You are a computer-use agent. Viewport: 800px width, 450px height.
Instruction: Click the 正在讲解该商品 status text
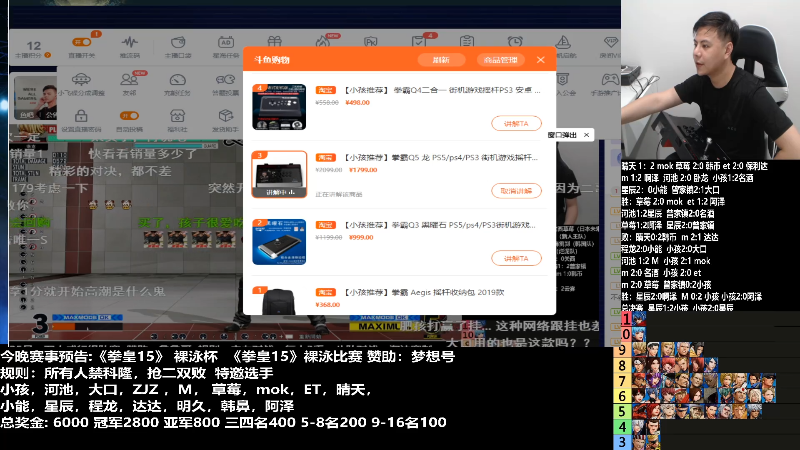pyautogui.click(x=339, y=194)
